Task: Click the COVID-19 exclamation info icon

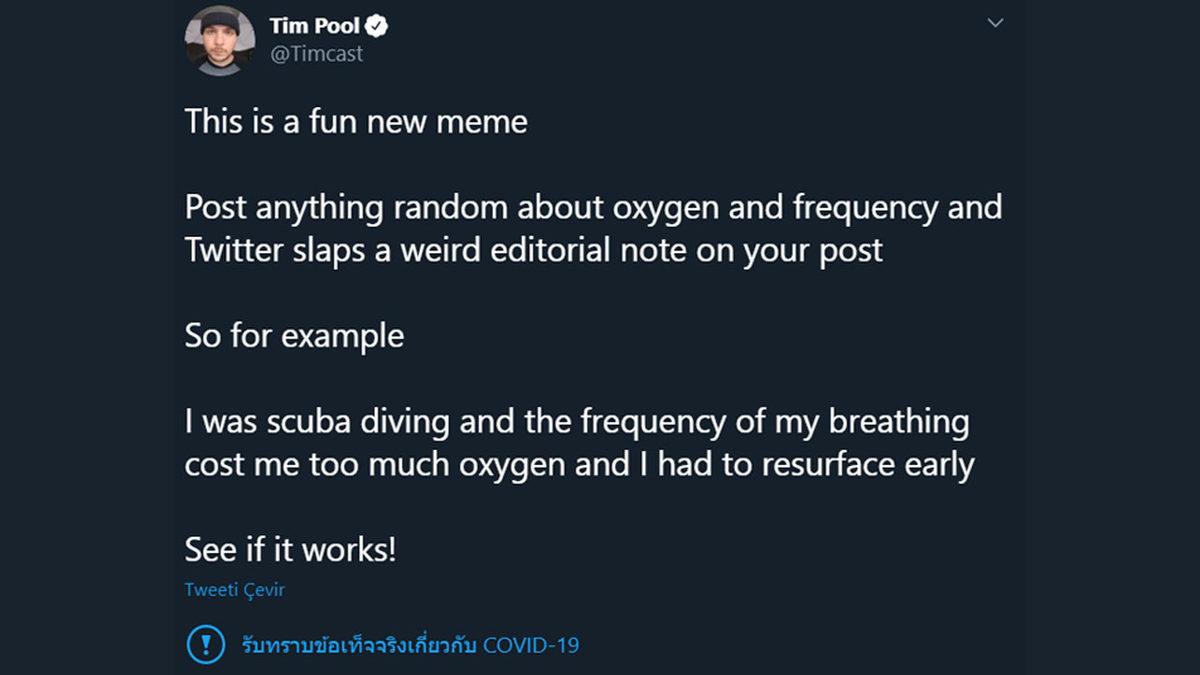Action: coord(206,643)
